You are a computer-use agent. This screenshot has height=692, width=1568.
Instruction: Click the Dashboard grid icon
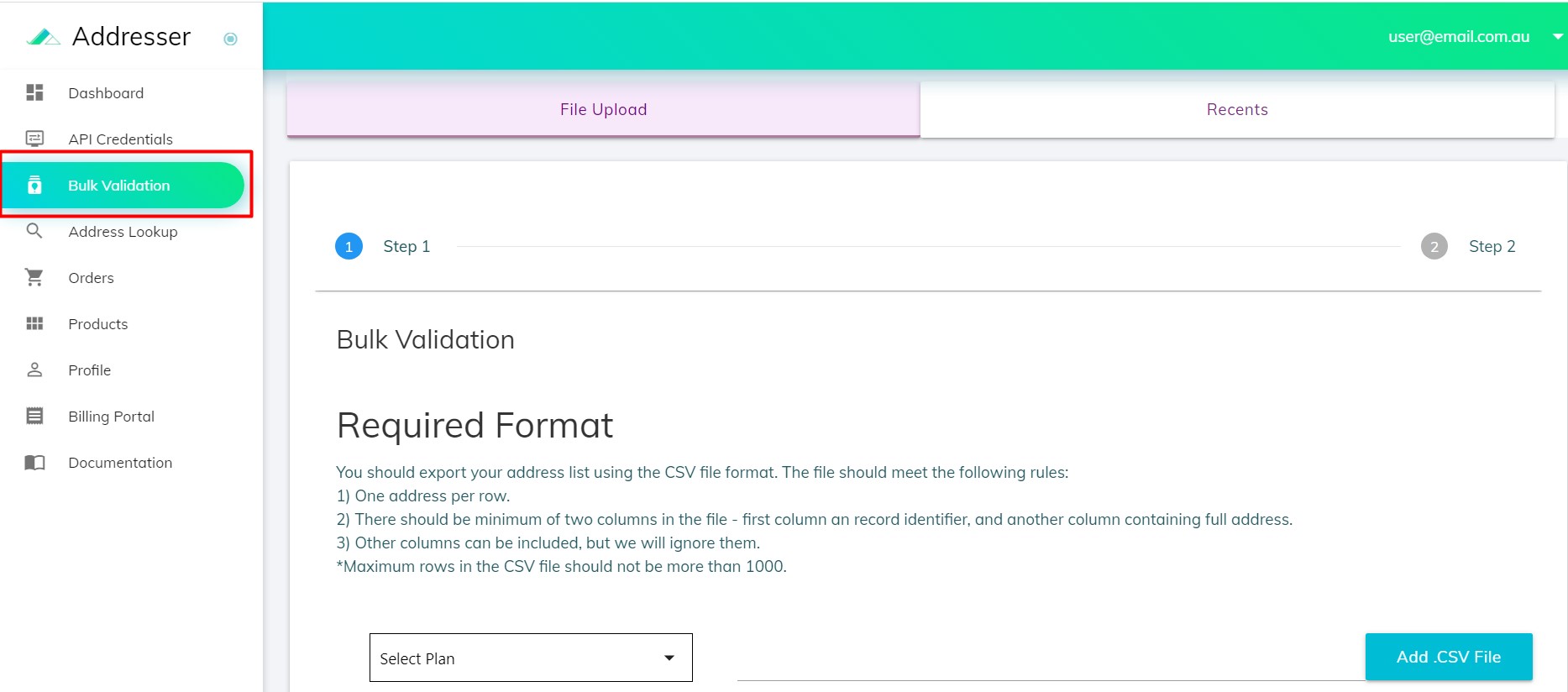pos(34,92)
